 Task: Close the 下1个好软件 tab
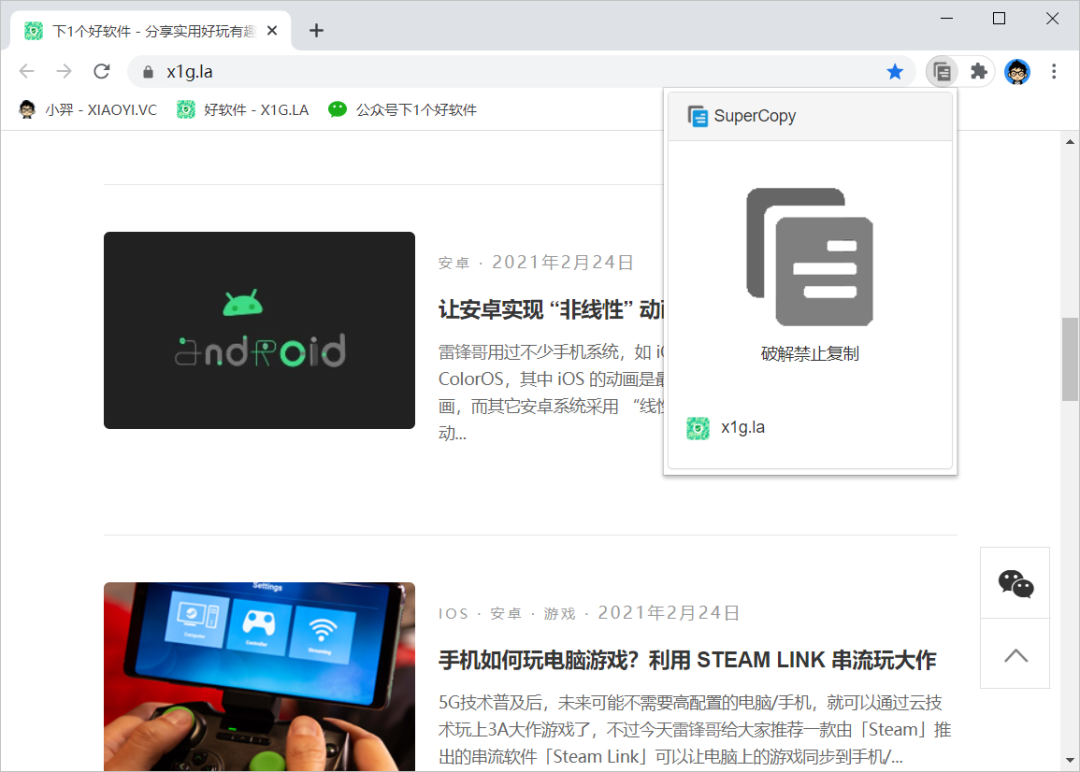pos(272,30)
